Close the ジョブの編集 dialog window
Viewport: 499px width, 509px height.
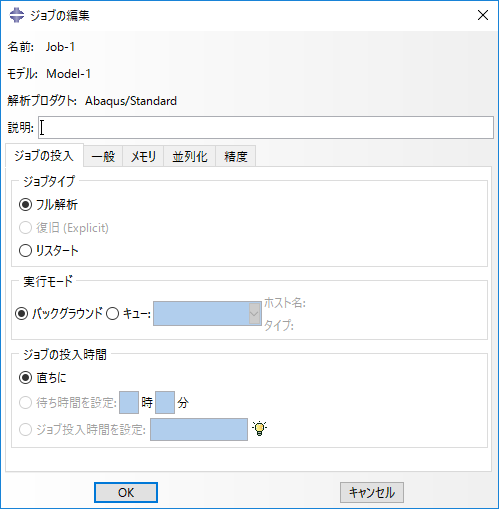tap(483, 15)
